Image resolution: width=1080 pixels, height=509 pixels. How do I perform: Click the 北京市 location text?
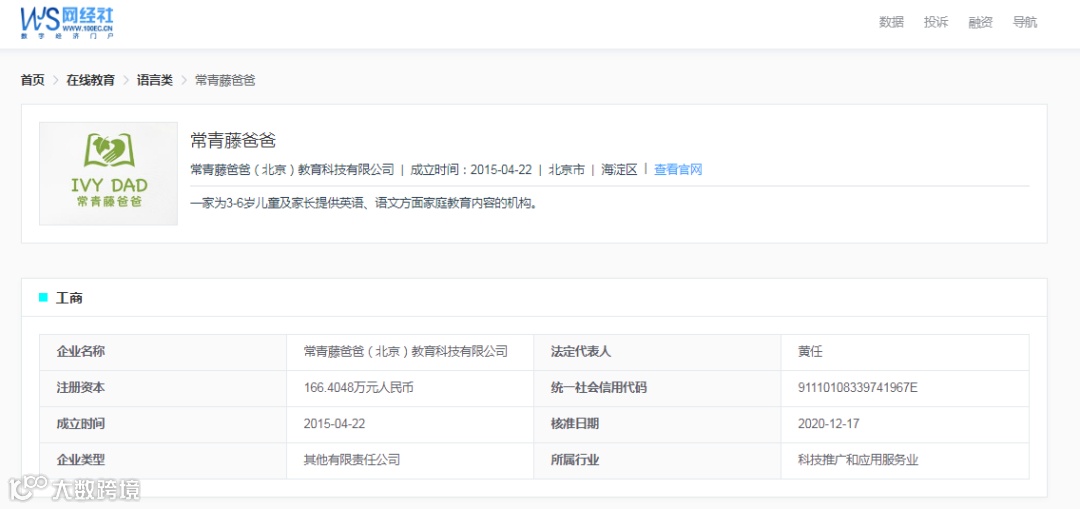click(566, 169)
